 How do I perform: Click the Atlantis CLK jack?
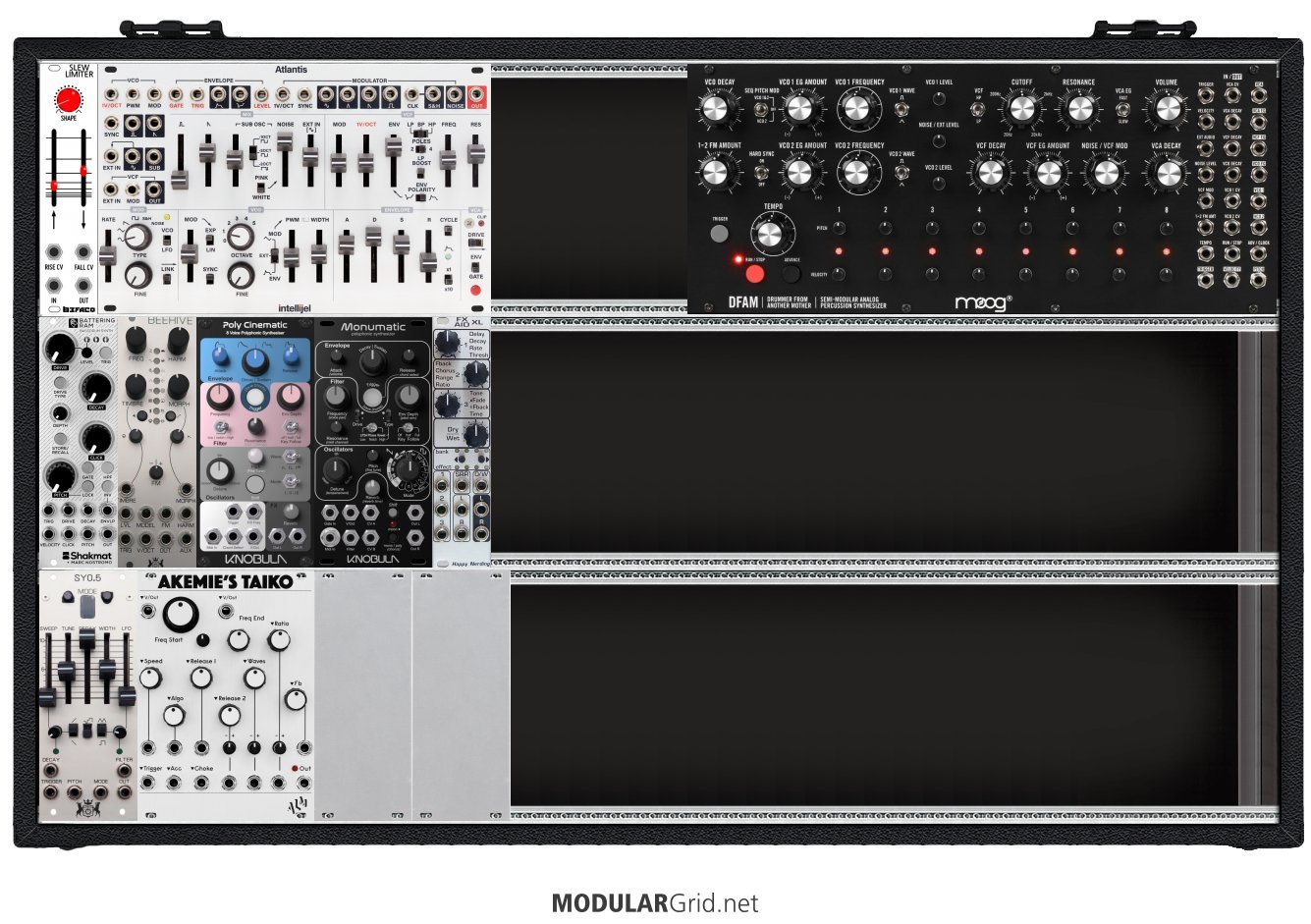coord(413,95)
